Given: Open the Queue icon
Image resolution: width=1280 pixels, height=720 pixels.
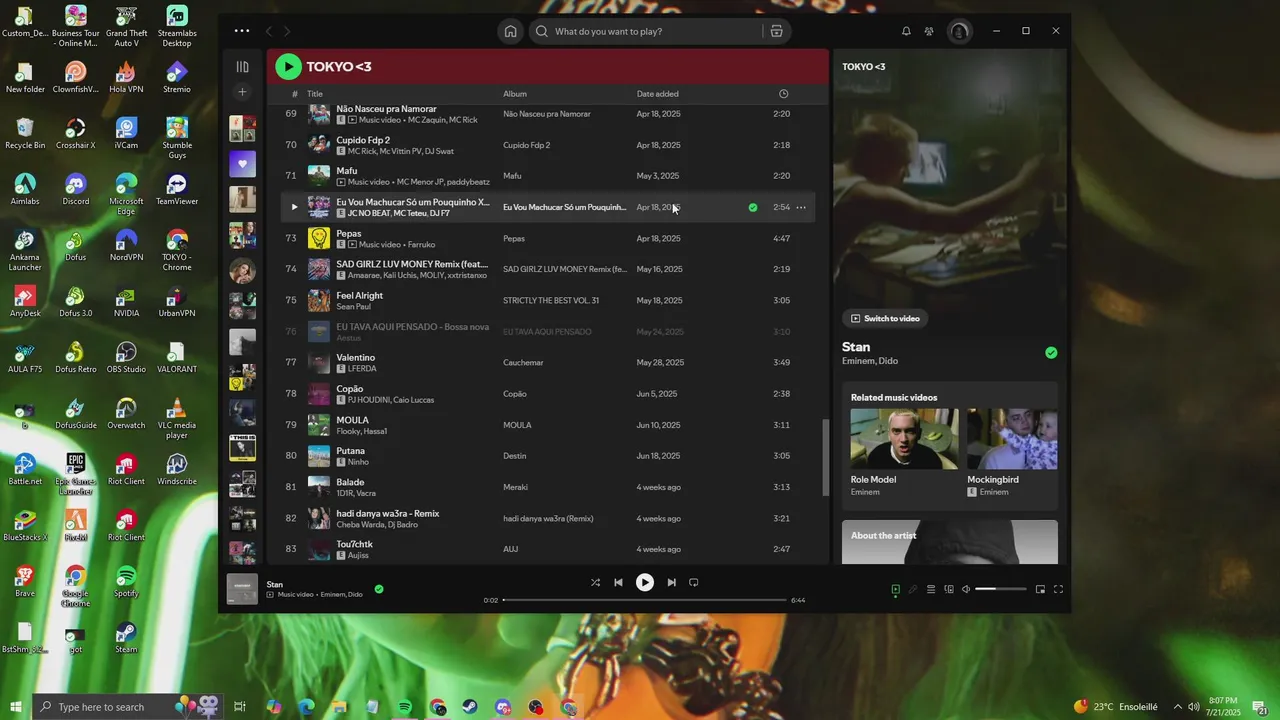Looking at the screenshot, I should click(931, 589).
